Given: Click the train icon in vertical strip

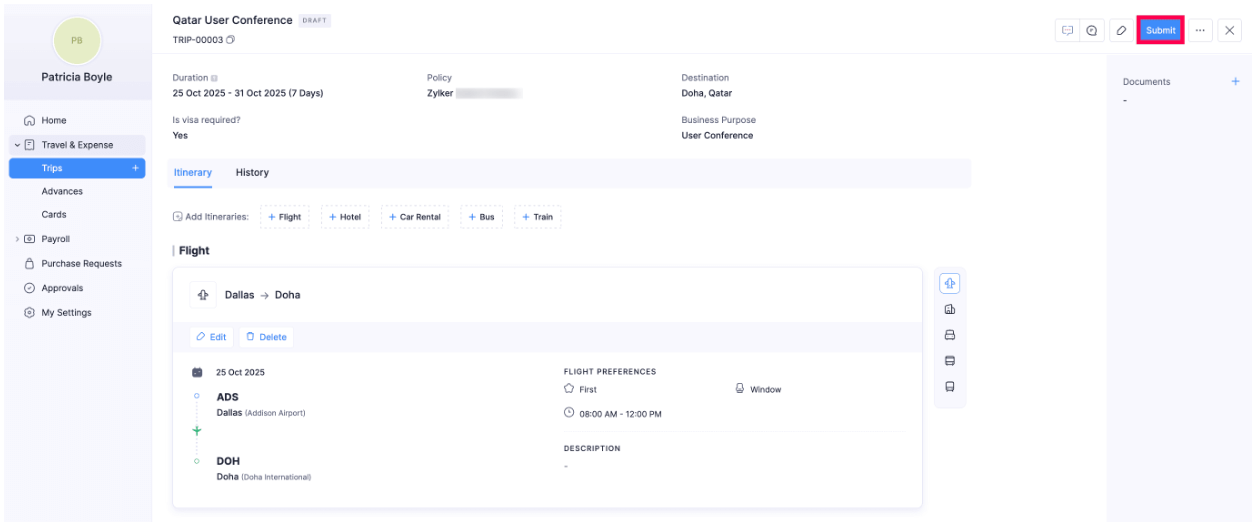Looking at the screenshot, I should (949, 387).
